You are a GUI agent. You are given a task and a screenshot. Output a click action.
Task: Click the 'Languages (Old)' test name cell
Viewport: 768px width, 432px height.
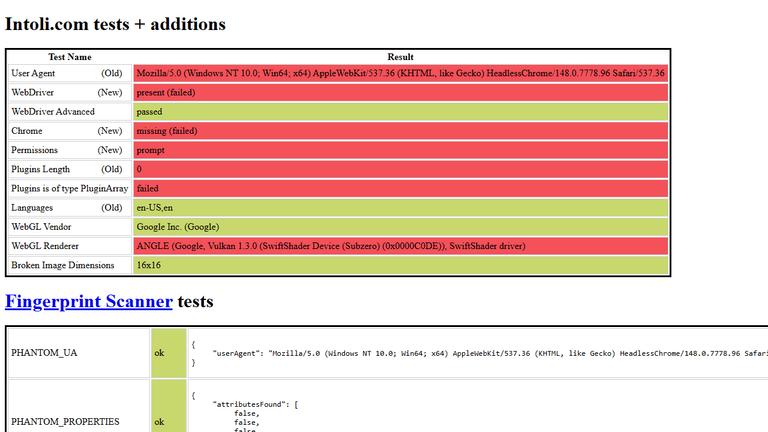point(70,208)
